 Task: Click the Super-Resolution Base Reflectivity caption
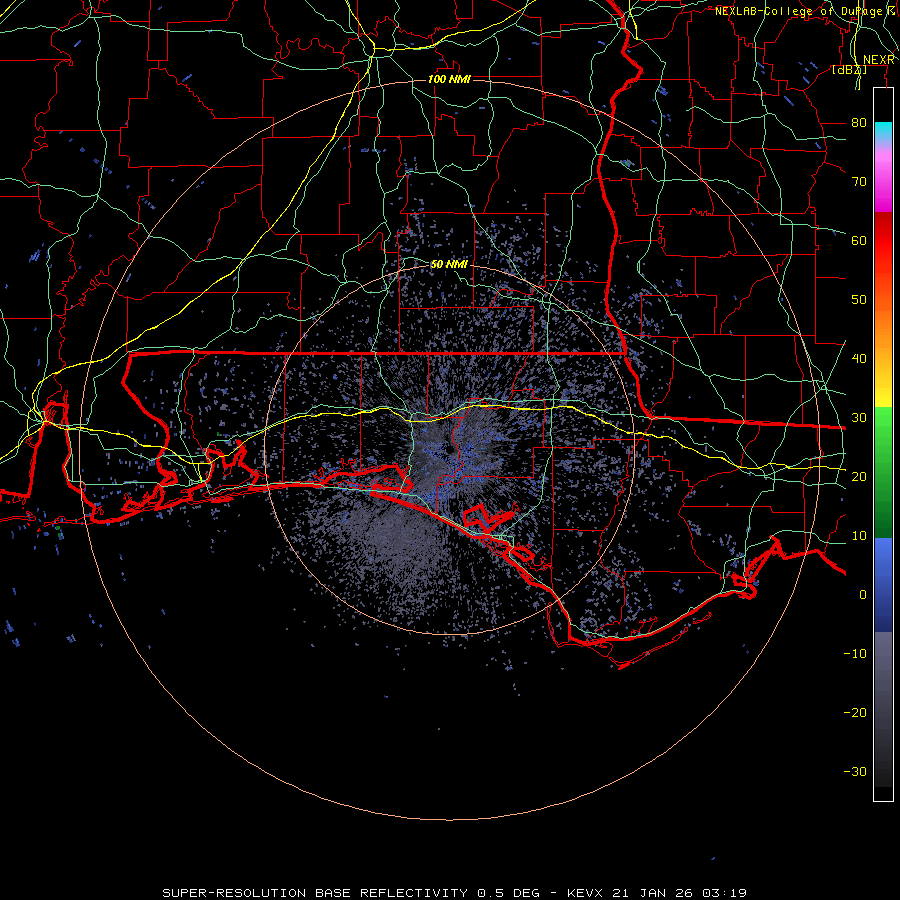[x=455, y=893]
